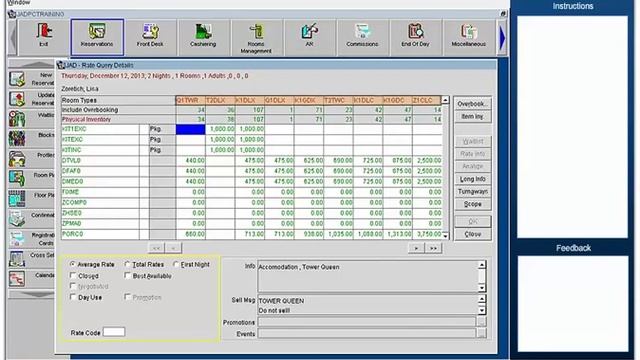640x360 pixels.
Task: Open the Miscellaneous module
Action: point(469,37)
